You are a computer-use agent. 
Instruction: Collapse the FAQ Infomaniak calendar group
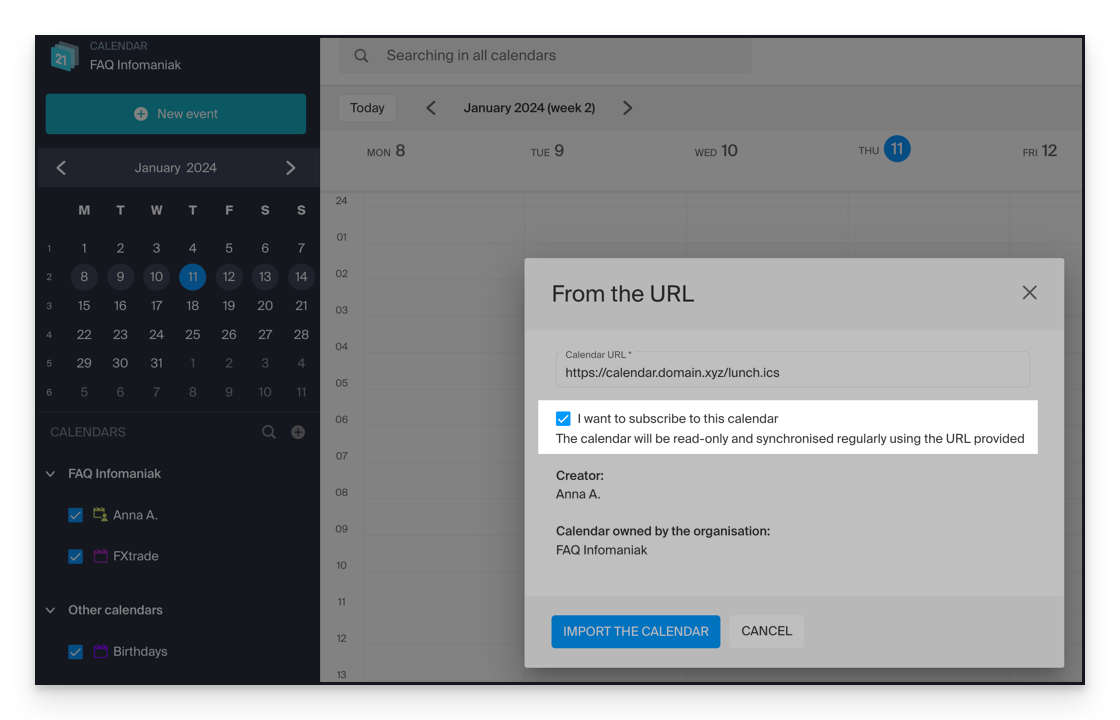coord(51,473)
